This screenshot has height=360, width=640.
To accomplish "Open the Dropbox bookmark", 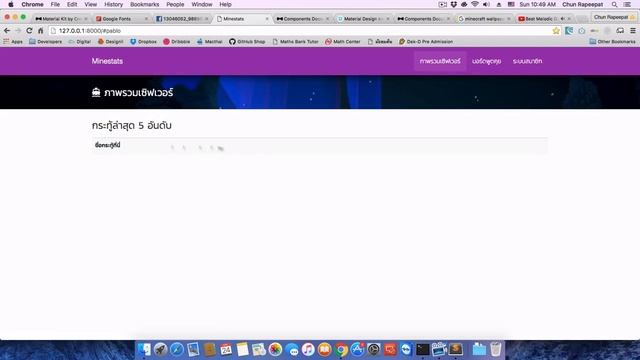I will (143, 42).
